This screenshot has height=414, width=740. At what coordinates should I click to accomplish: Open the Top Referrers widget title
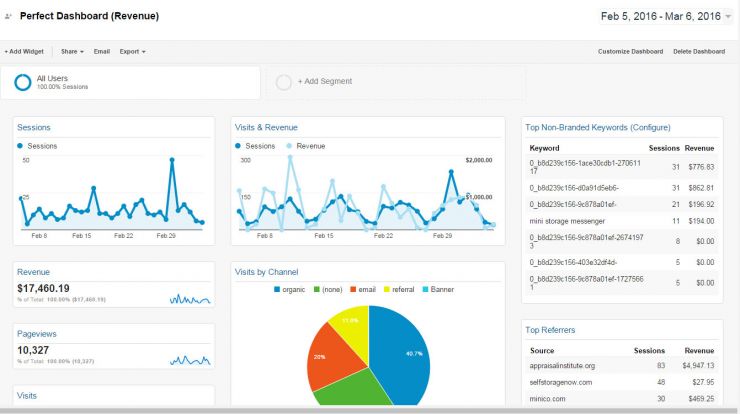[x=550, y=330]
